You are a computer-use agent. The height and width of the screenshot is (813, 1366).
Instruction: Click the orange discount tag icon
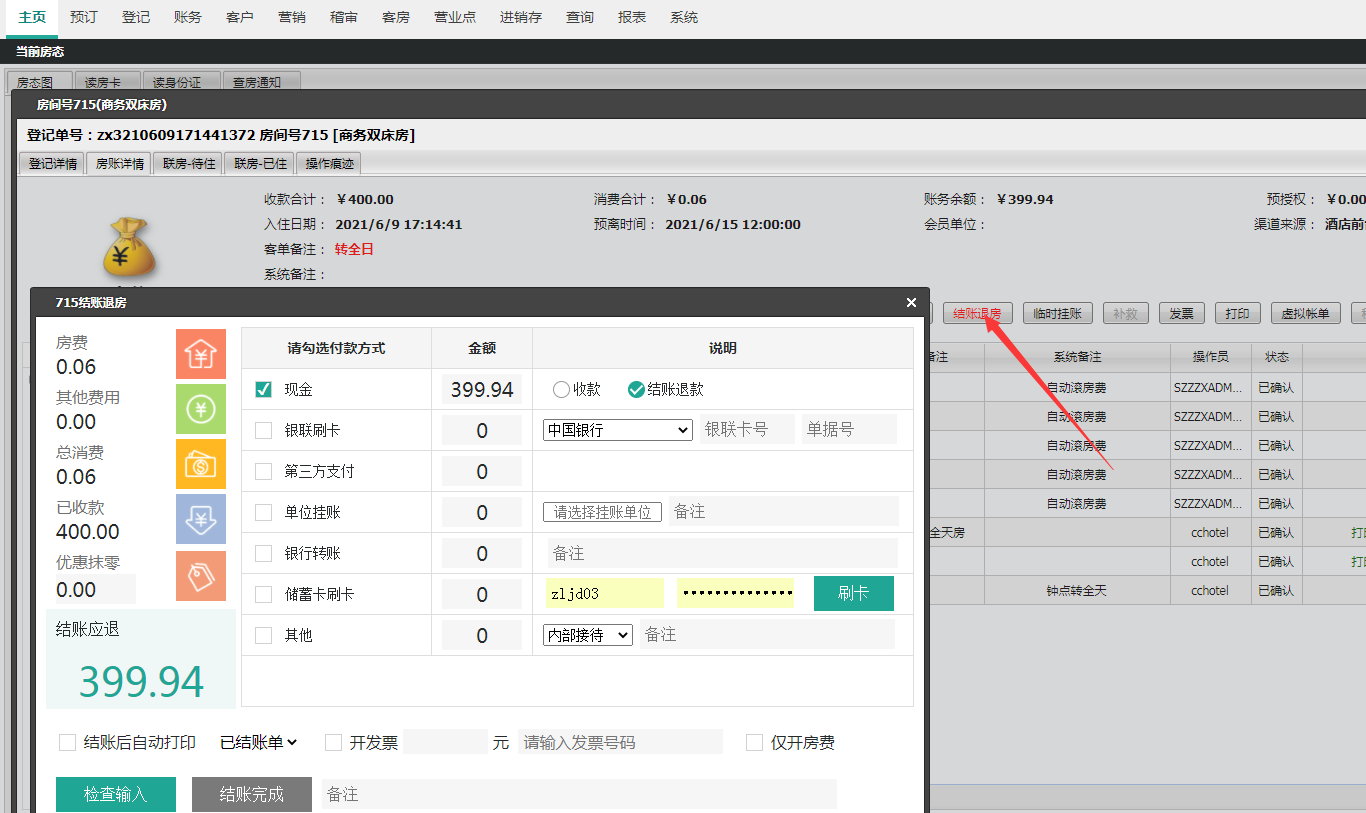coord(201,575)
